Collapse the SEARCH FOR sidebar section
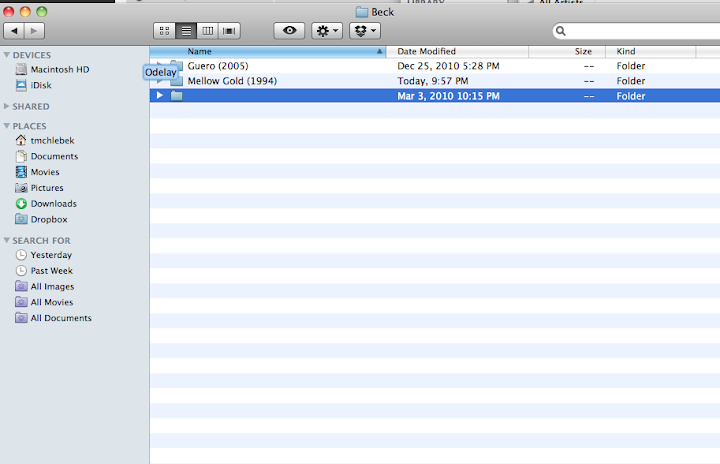The height and width of the screenshot is (464, 720). [x=6, y=240]
